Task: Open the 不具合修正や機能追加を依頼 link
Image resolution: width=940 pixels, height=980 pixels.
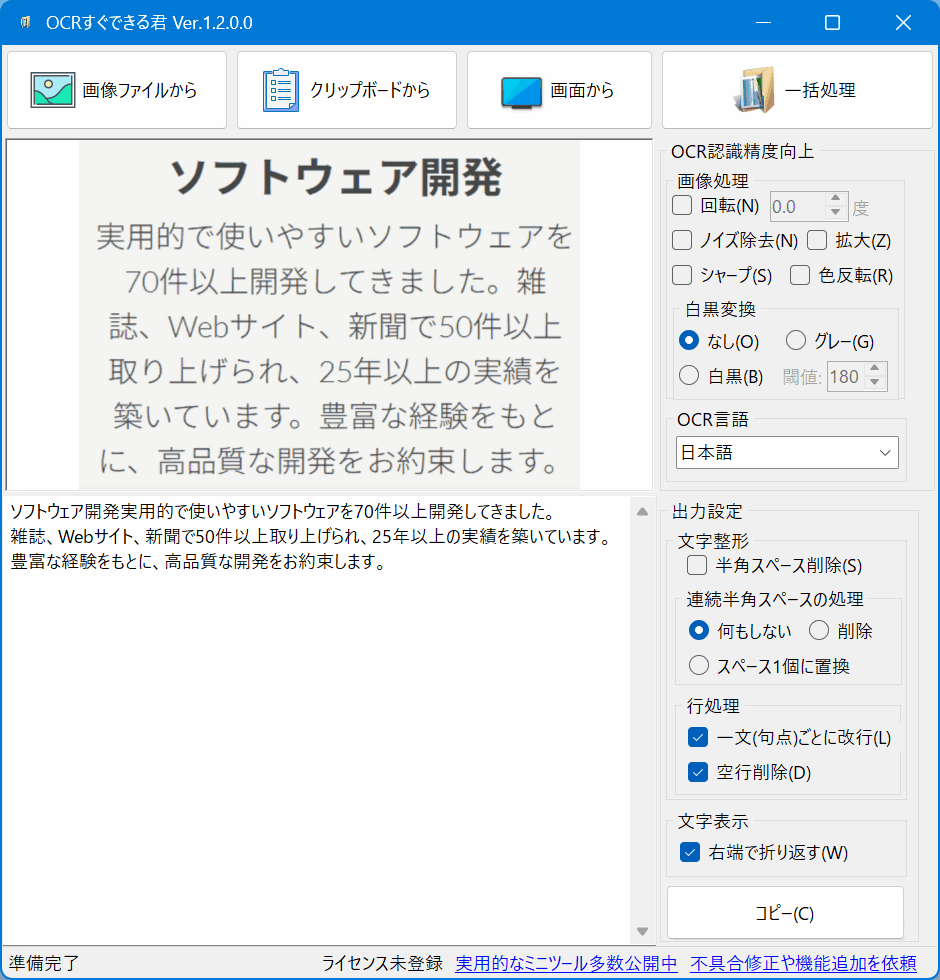Action: [803, 963]
